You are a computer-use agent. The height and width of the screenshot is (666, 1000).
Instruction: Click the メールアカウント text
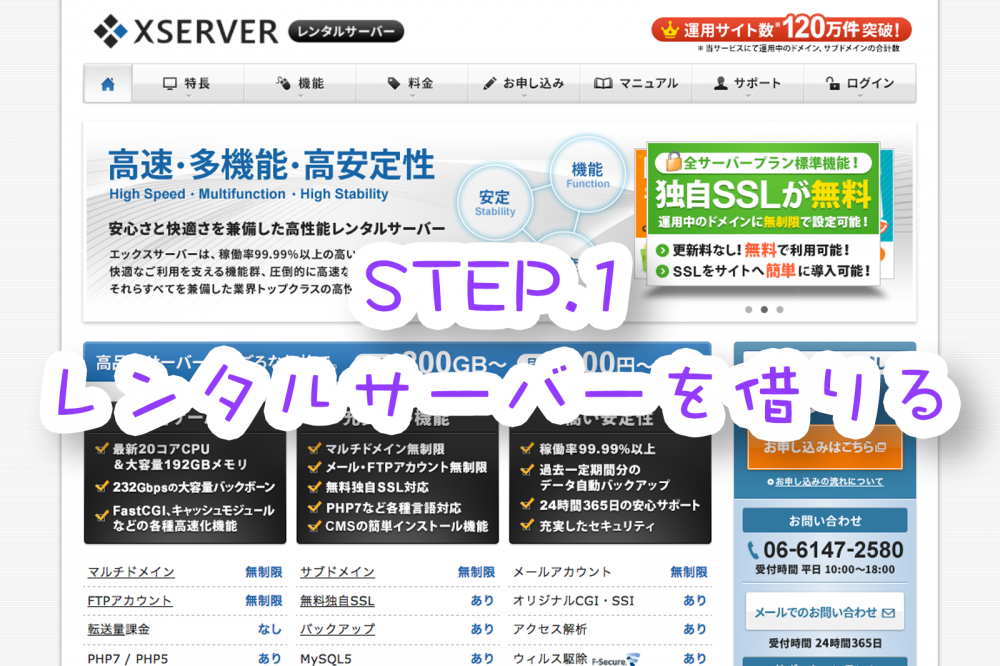[x=562, y=572]
